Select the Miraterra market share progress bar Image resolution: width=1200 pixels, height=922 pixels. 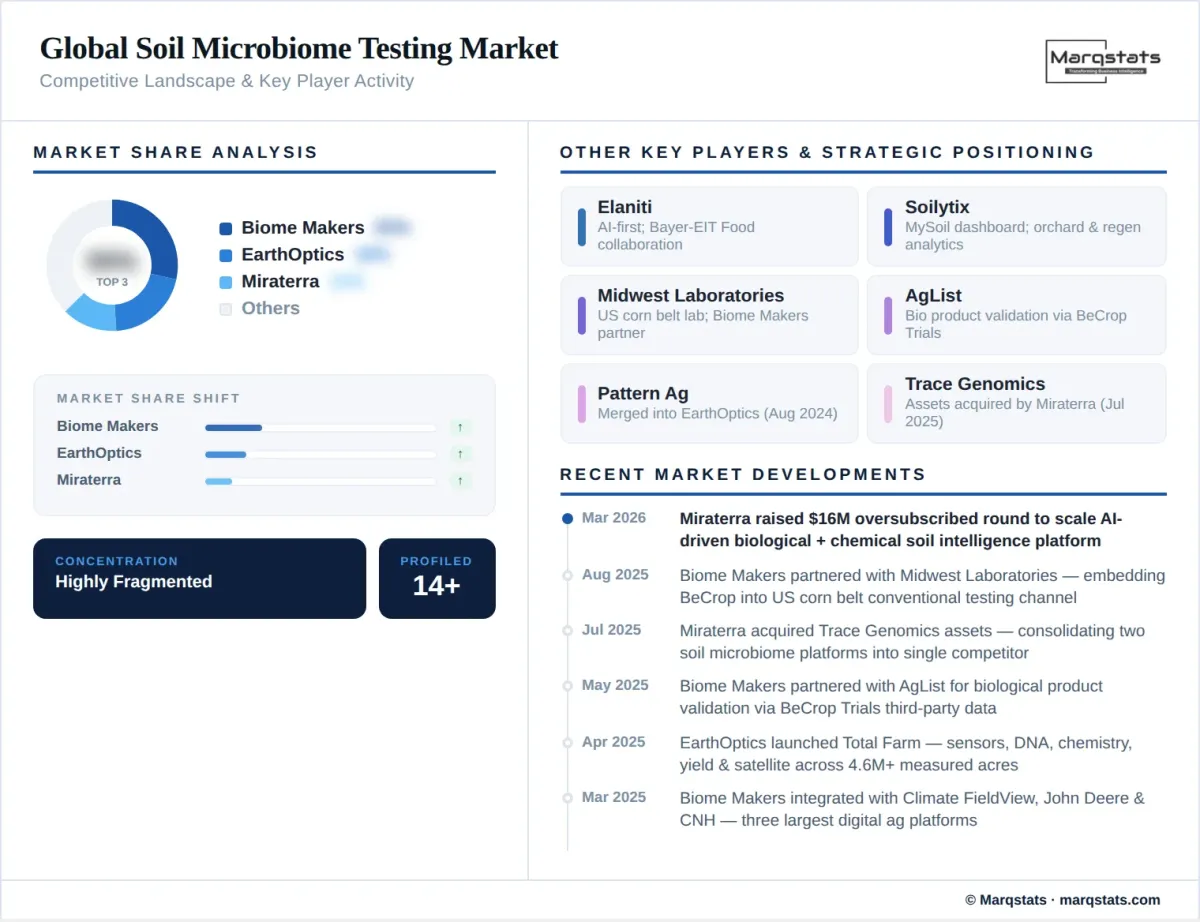click(x=320, y=480)
